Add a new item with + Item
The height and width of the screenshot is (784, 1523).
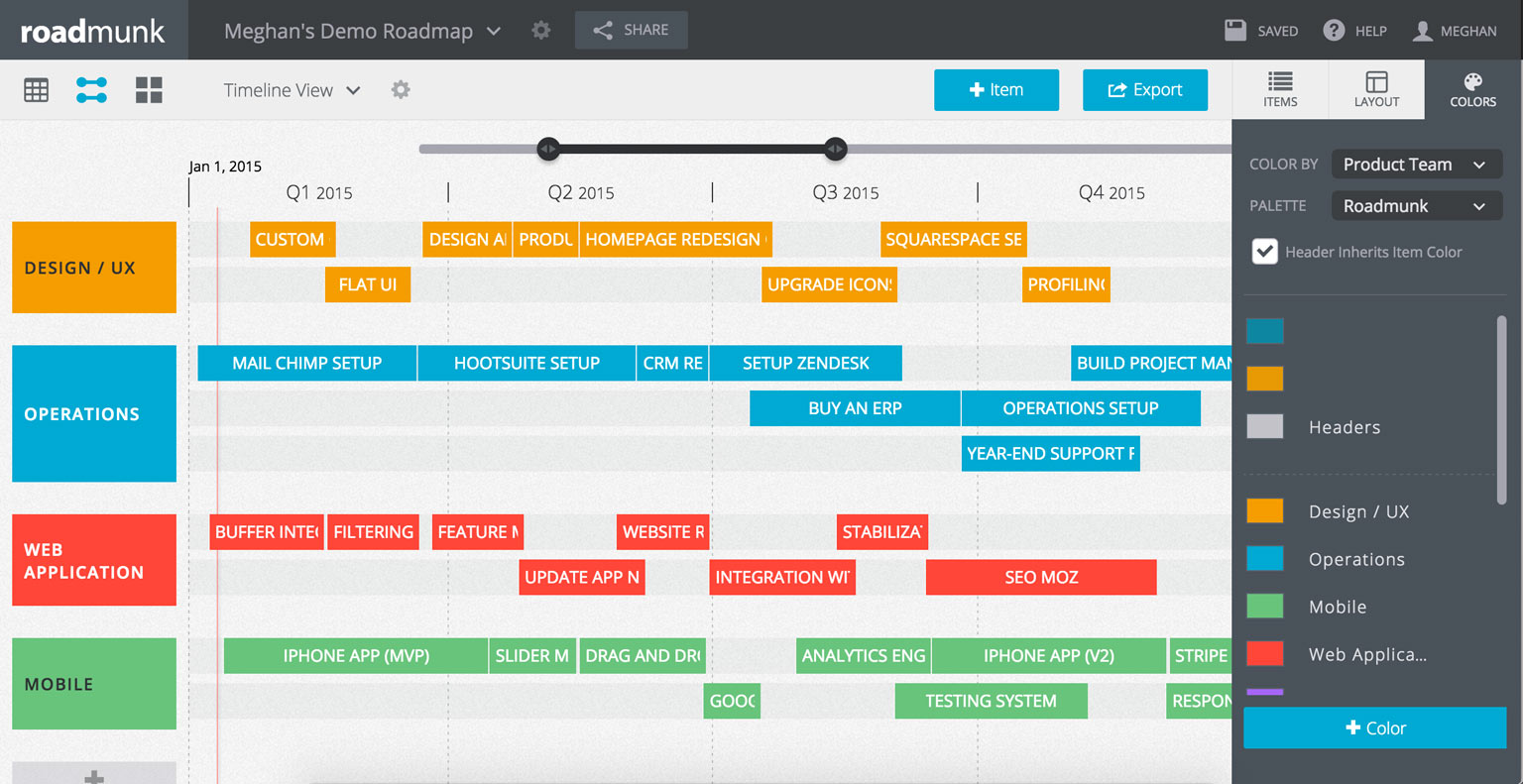[x=996, y=90]
